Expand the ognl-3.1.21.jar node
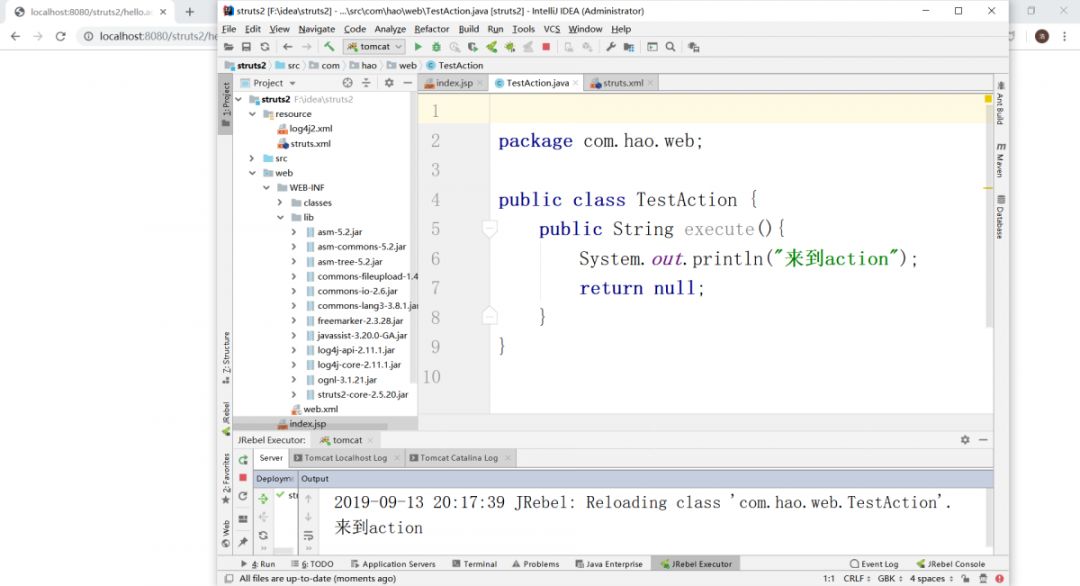This screenshot has width=1080, height=586. 293,379
